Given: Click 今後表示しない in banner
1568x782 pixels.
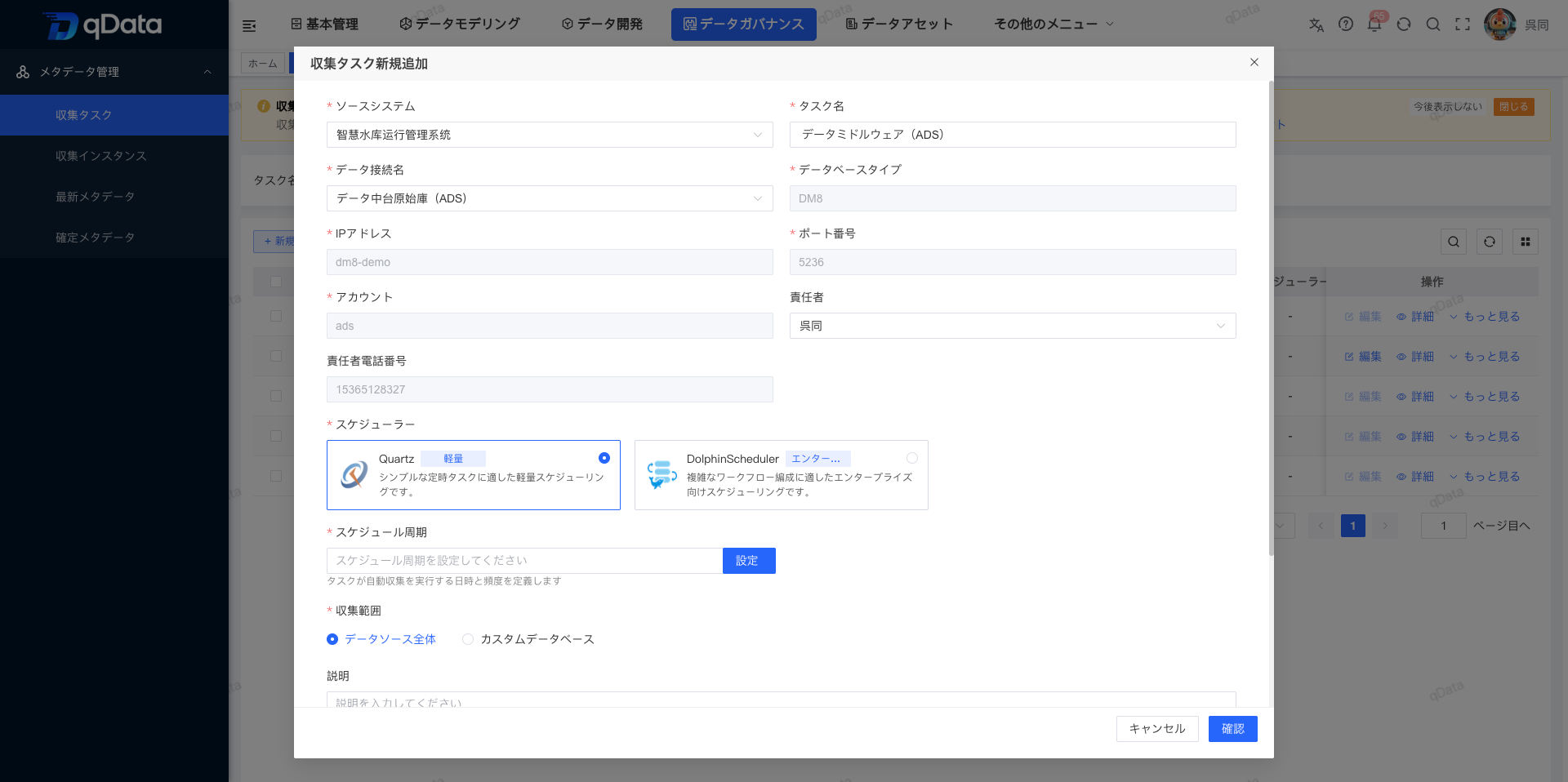Looking at the screenshot, I should point(1448,107).
